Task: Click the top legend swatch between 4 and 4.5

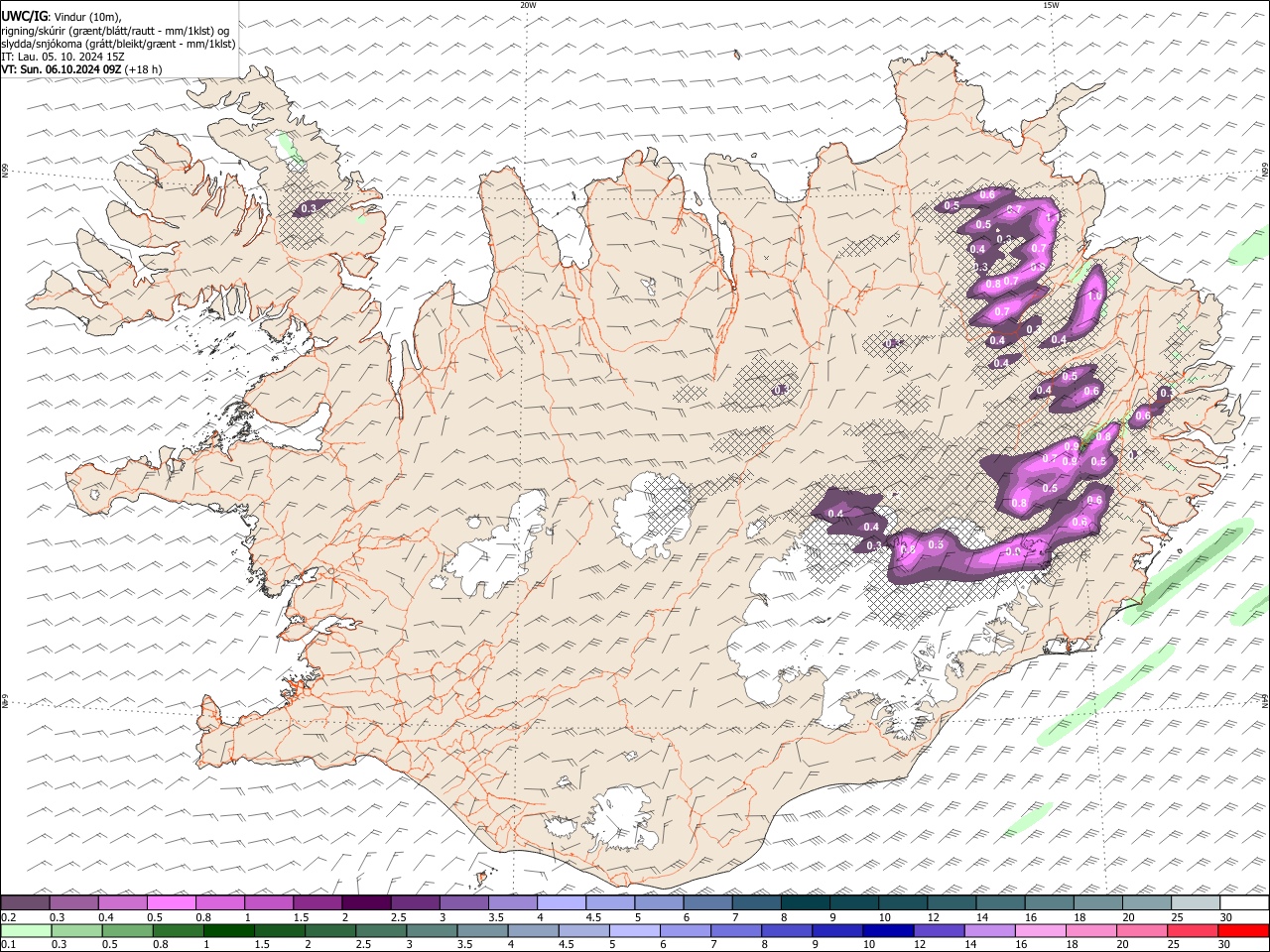Action: [562, 902]
